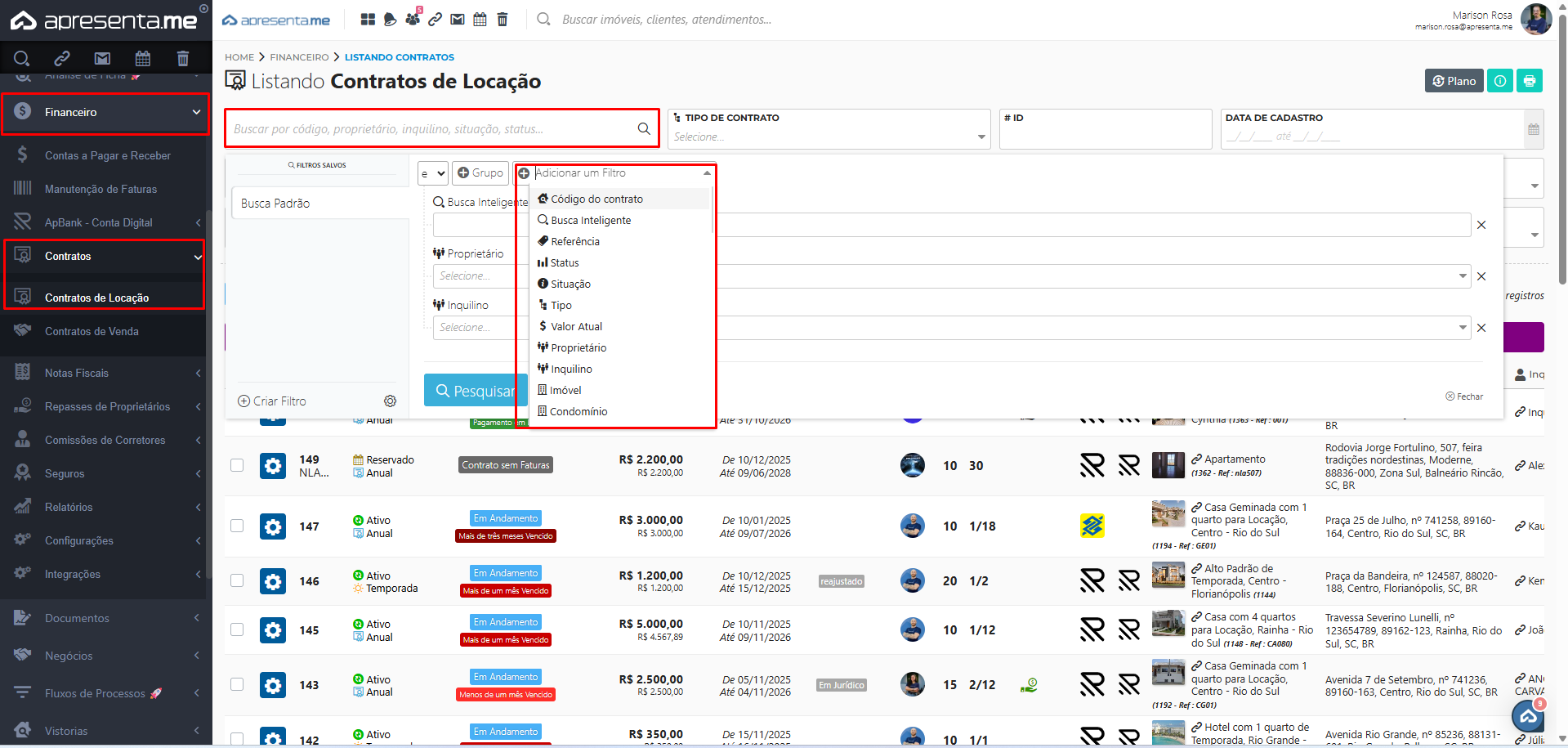Expand the Relatórios sidebar section
The image size is (1568, 748).
click(106, 507)
